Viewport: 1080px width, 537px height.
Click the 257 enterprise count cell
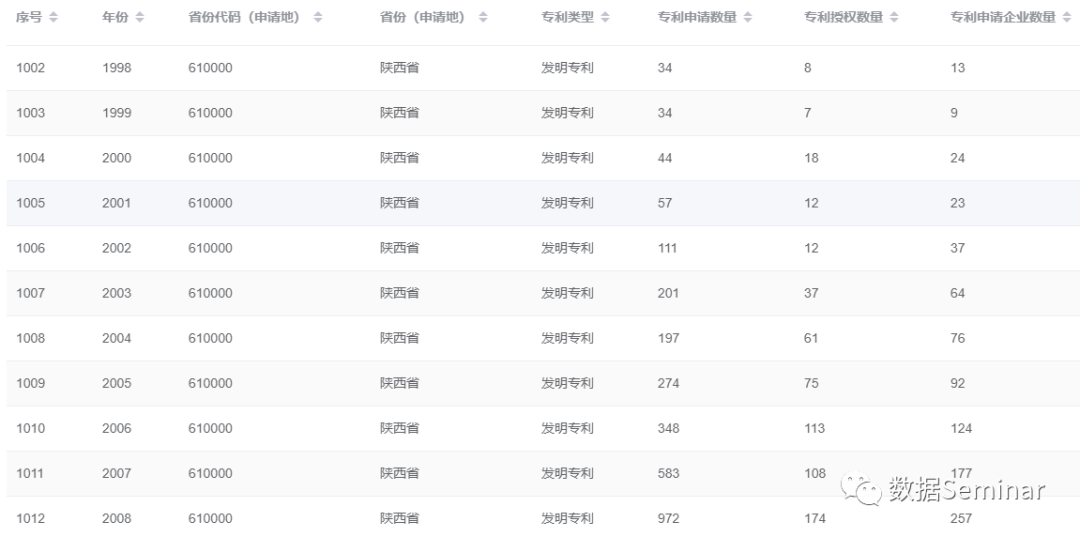pos(960,518)
